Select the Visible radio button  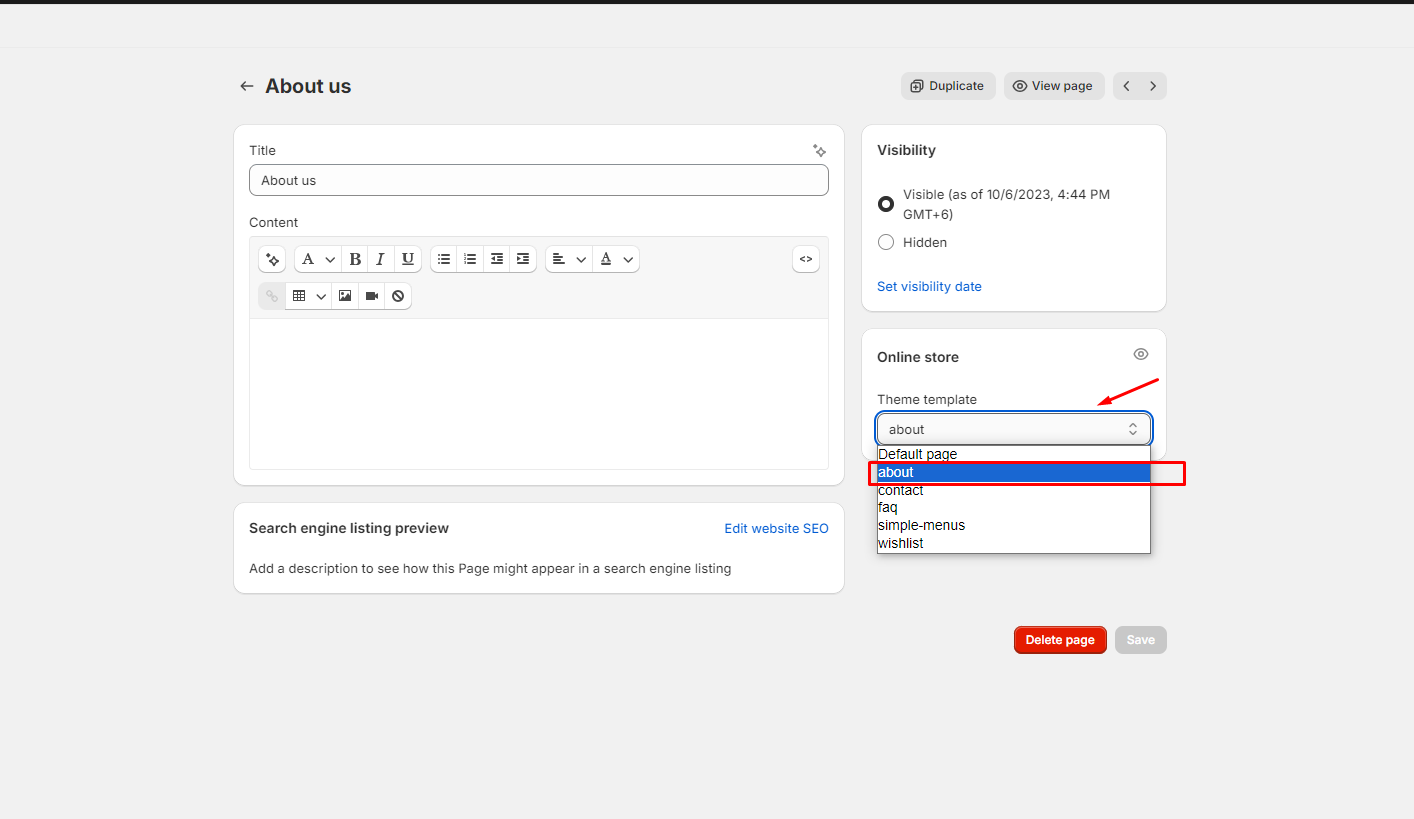(x=886, y=204)
